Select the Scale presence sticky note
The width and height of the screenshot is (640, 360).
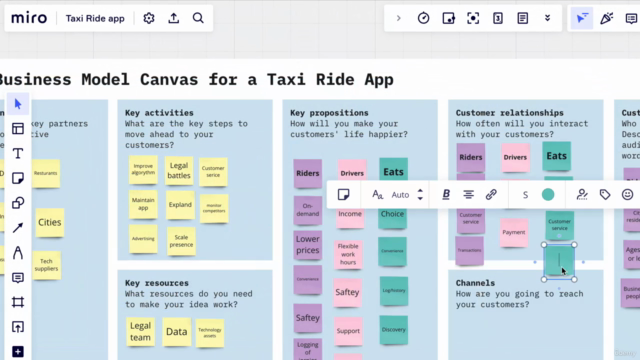181,241
